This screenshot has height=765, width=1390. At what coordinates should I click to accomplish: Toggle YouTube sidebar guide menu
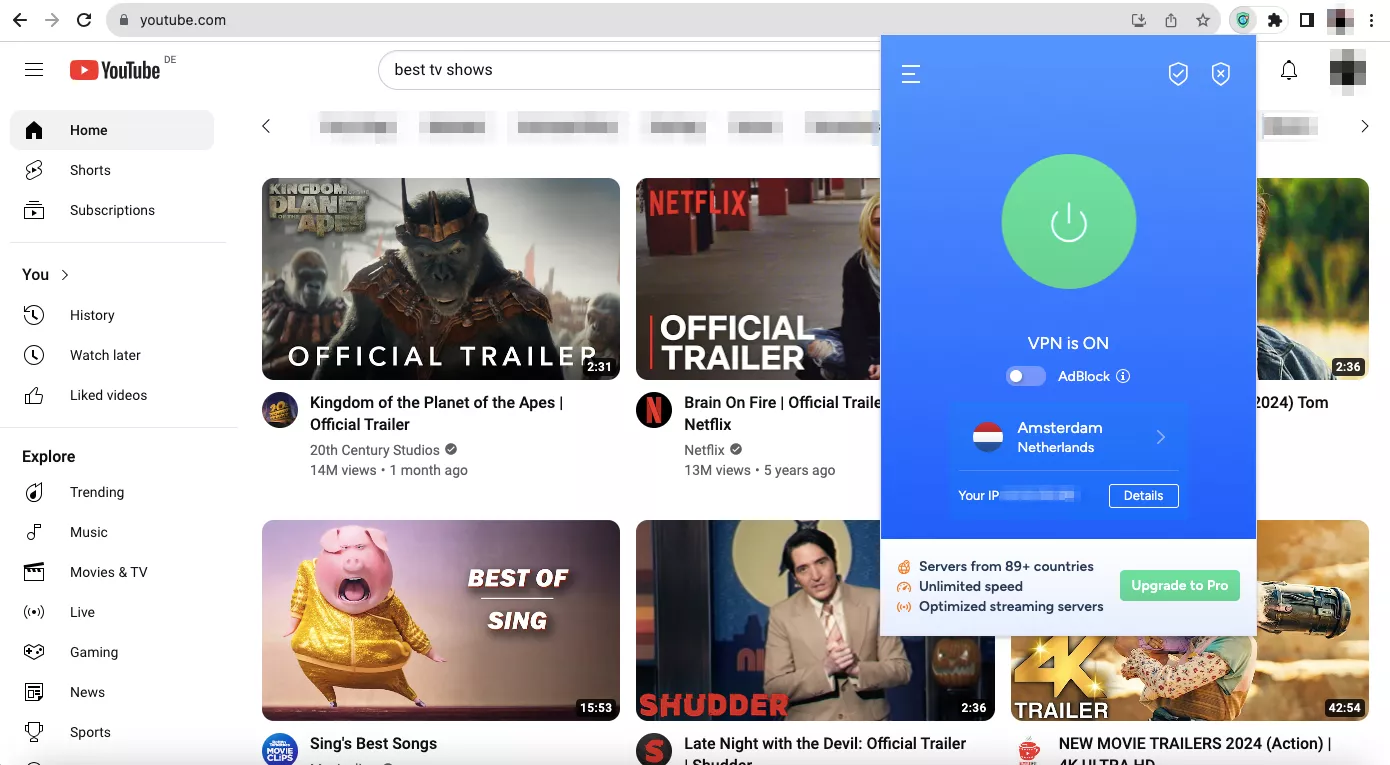pyautogui.click(x=34, y=70)
